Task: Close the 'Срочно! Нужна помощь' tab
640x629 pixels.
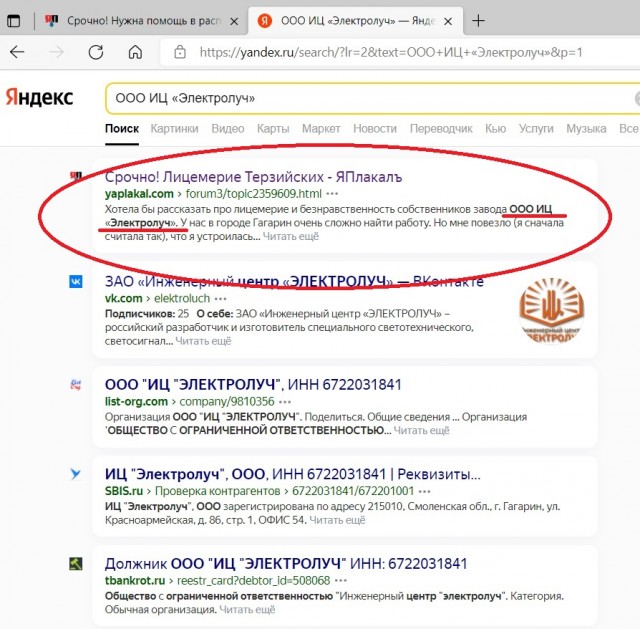Action: click(x=234, y=21)
